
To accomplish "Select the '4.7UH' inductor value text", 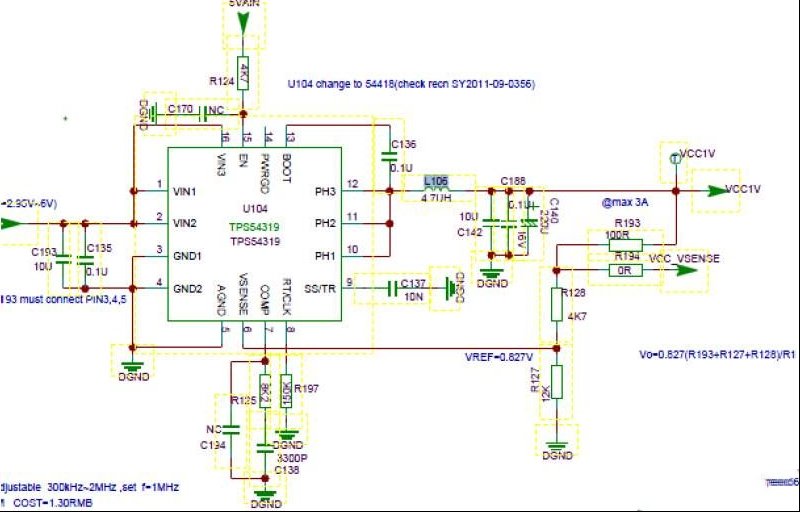I will coord(436,198).
